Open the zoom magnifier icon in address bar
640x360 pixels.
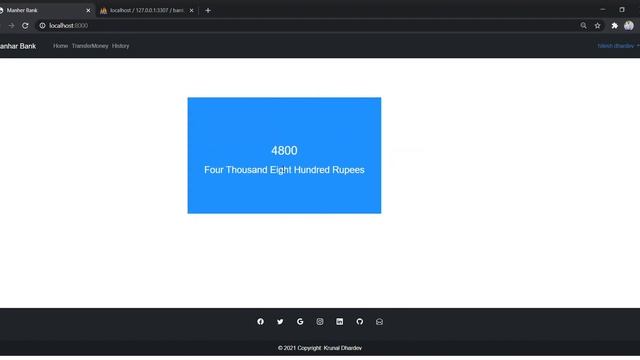[583, 25]
